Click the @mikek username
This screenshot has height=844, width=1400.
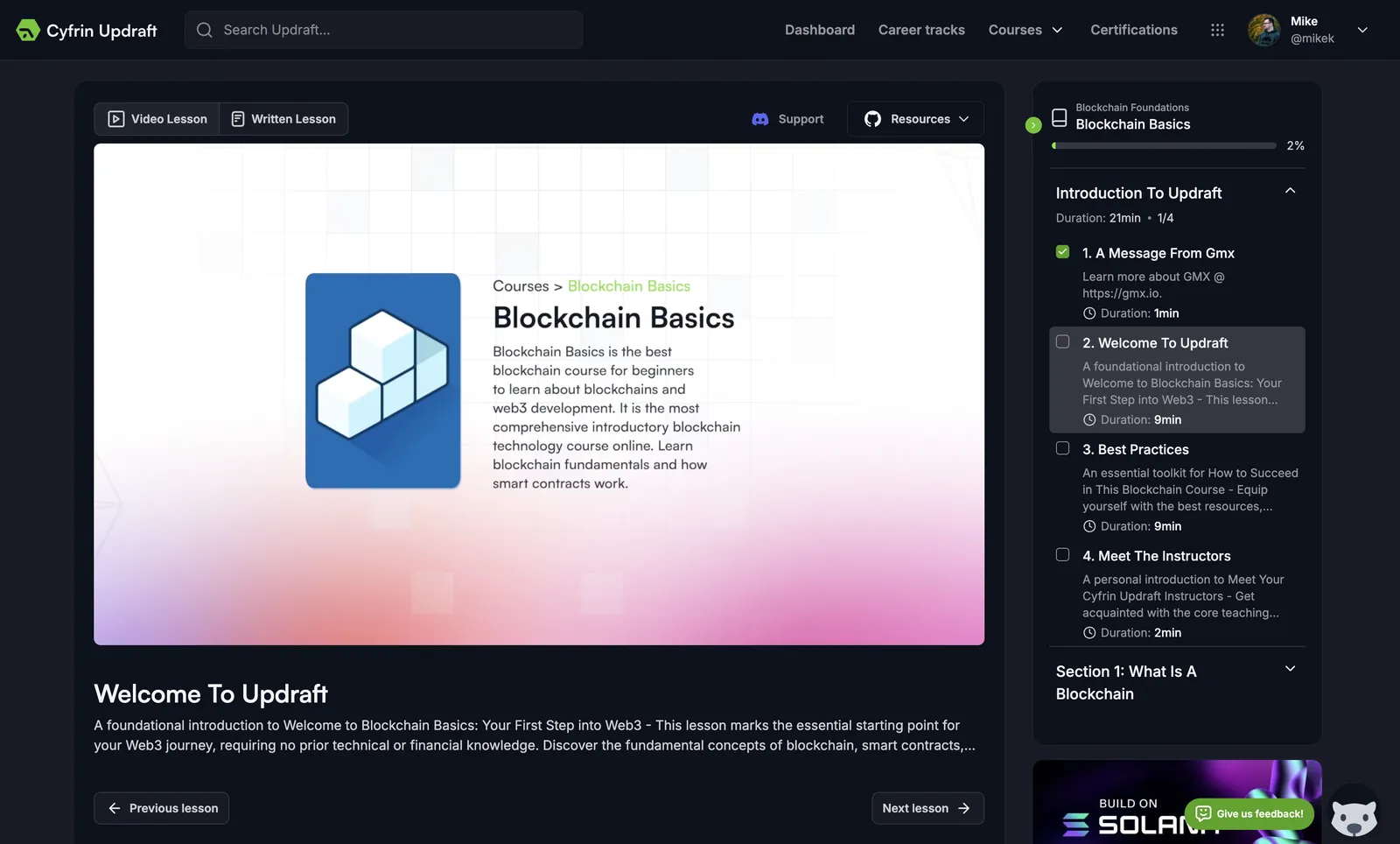(x=1312, y=39)
